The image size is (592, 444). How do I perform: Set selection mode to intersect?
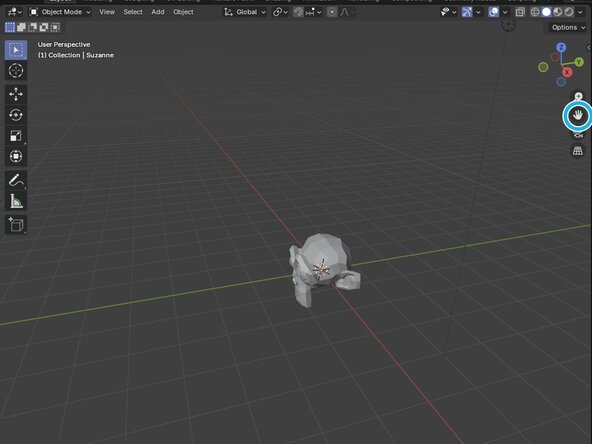pyautogui.click(x=55, y=27)
